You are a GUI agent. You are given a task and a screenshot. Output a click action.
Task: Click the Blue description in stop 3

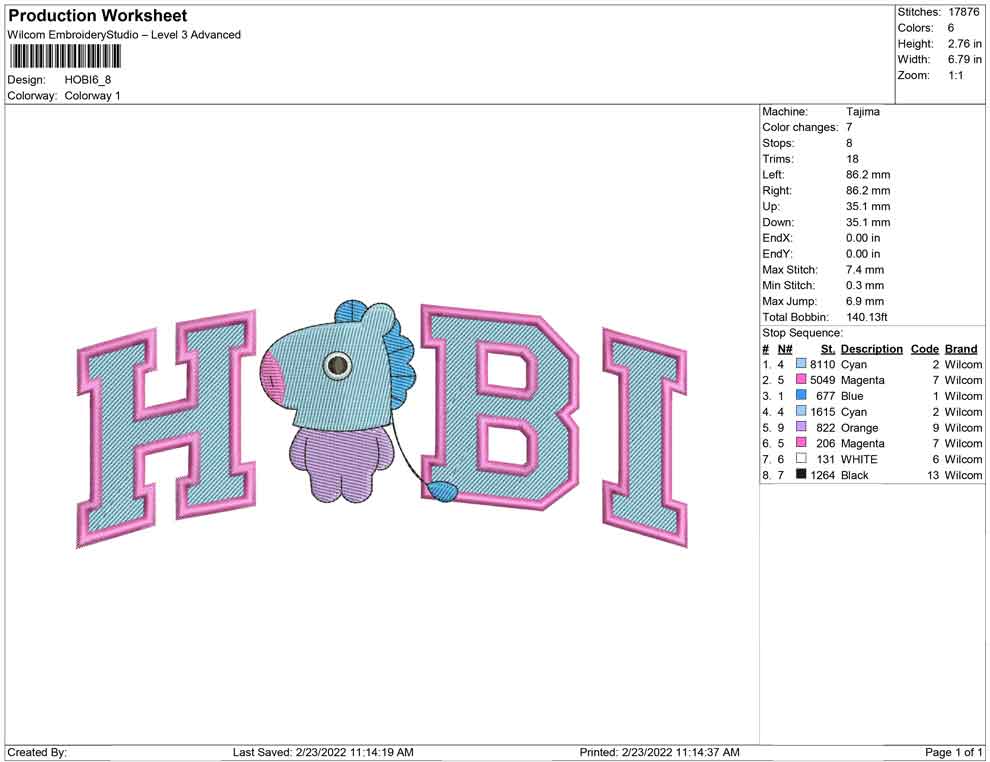point(852,396)
